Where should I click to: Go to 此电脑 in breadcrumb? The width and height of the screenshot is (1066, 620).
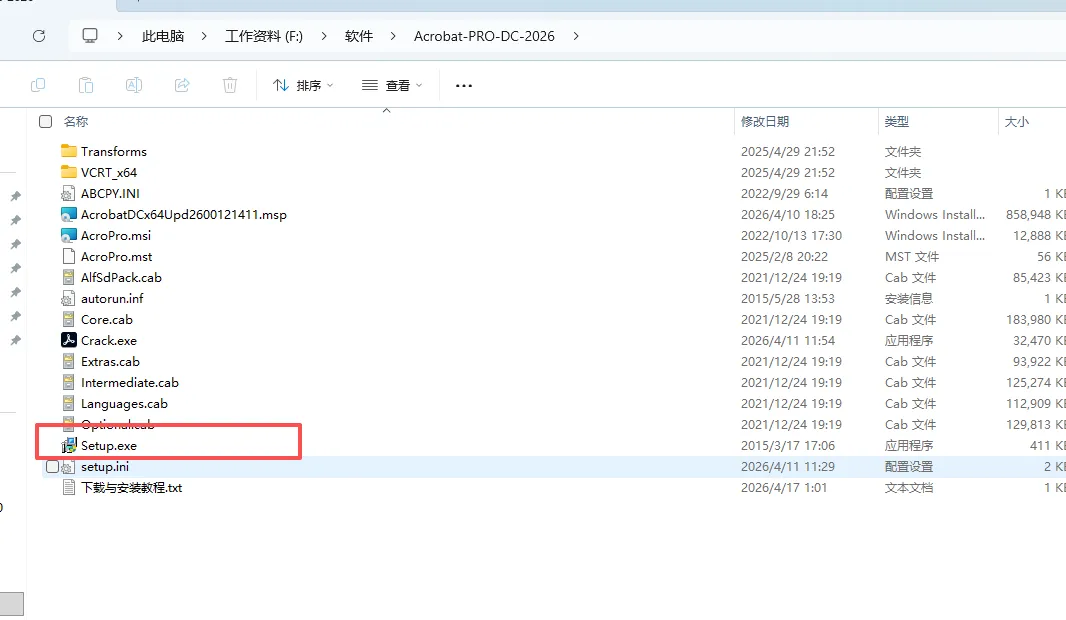(162, 36)
